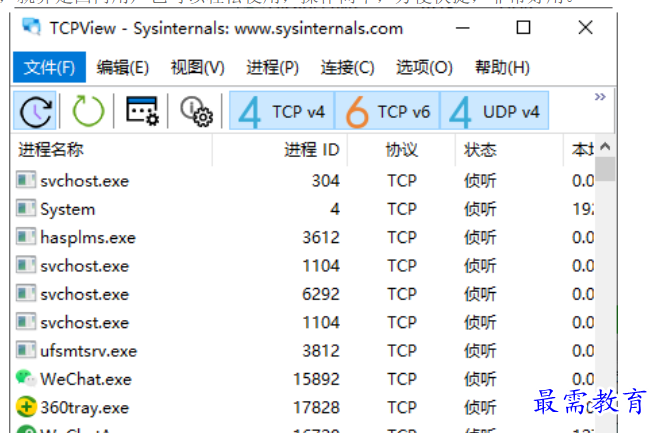
Task: Click PID 17828 cell
Action: coord(316,407)
